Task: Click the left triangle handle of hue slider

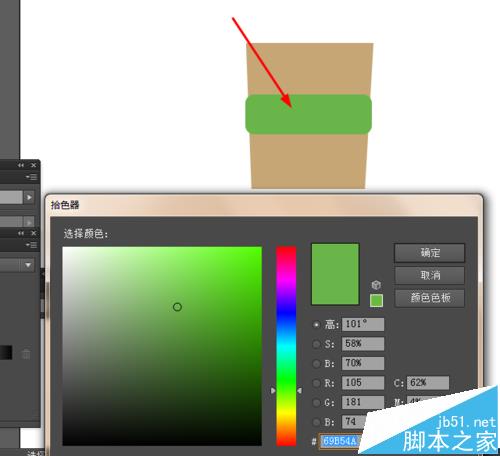Action: (273, 390)
